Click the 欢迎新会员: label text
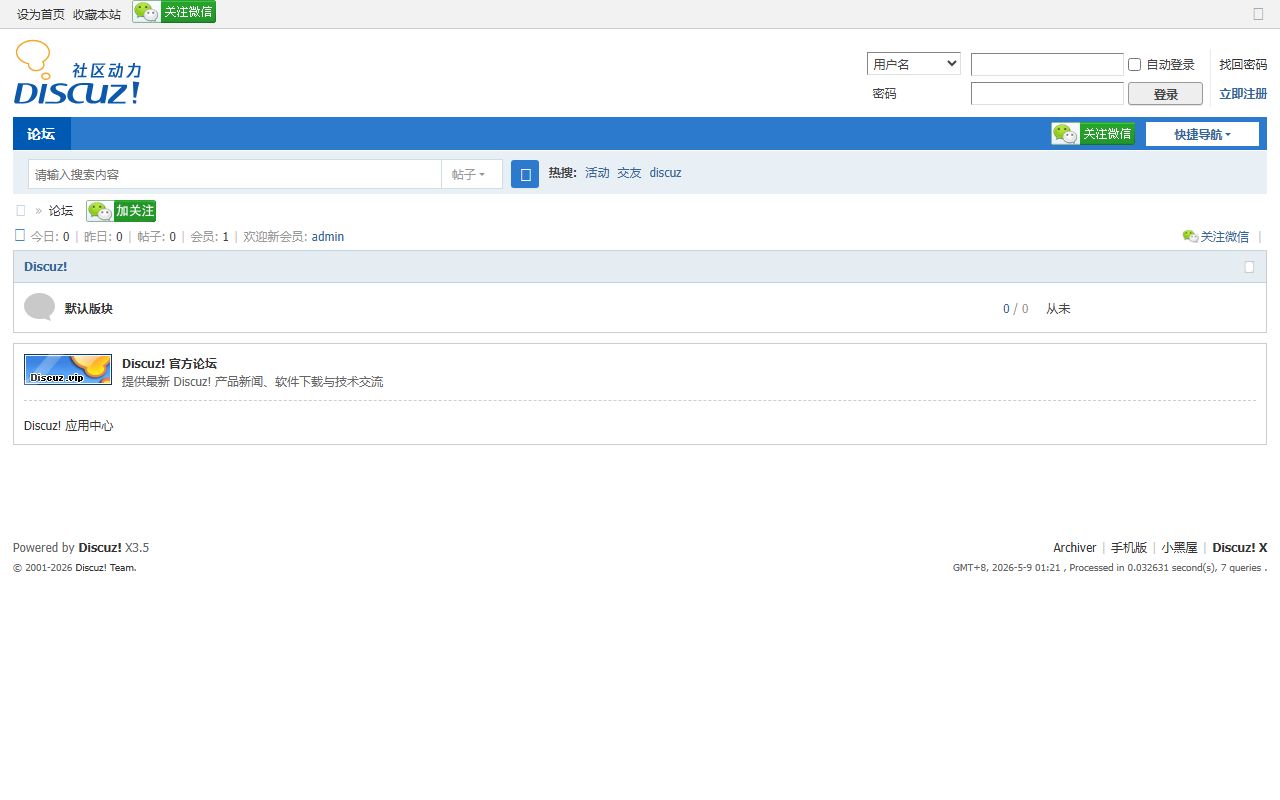This screenshot has width=1280, height=800. tap(276, 237)
